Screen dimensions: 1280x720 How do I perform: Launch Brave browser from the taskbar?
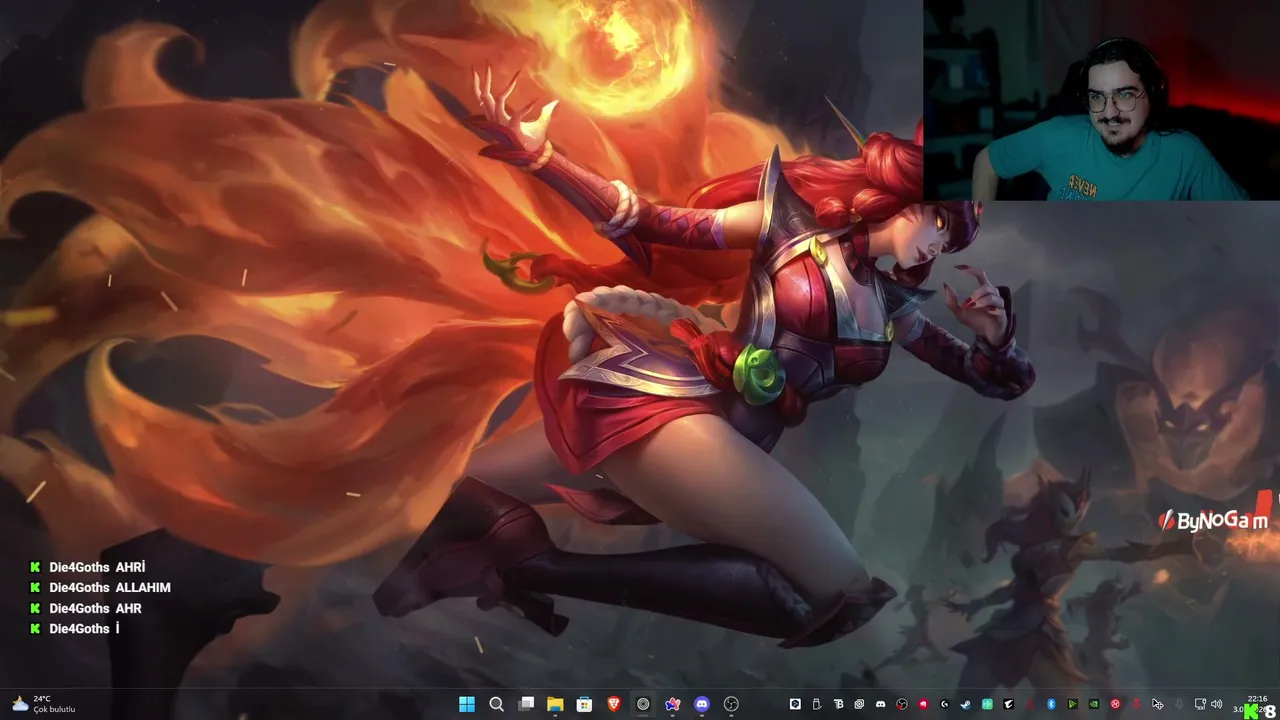(x=614, y=704)
